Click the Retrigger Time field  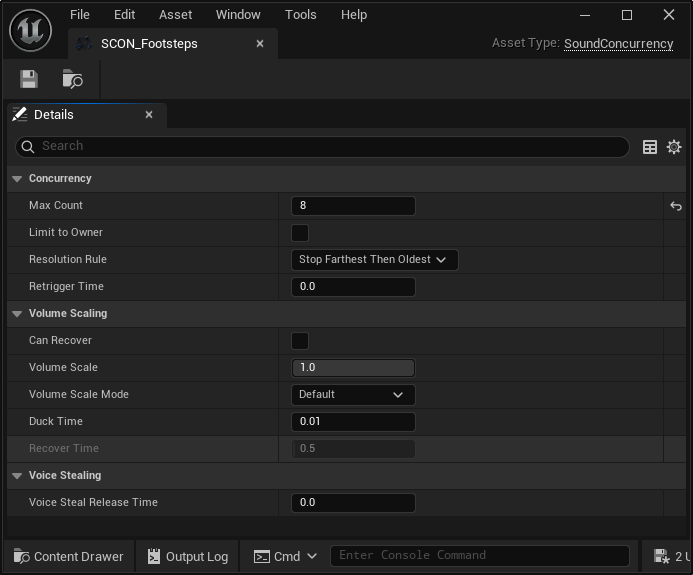click(353, 287)
